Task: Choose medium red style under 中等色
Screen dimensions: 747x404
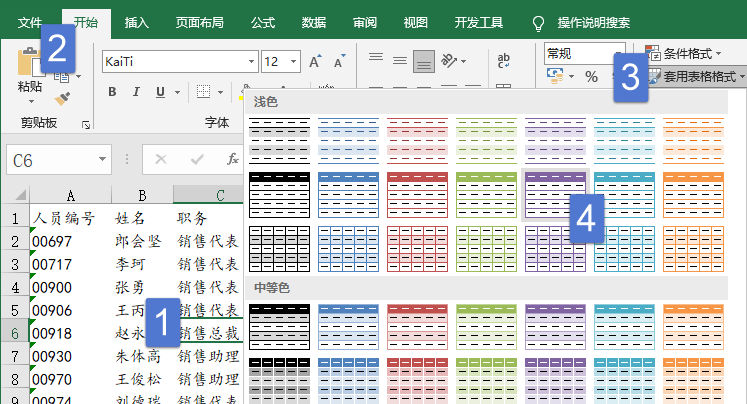Action: (417, 327)
